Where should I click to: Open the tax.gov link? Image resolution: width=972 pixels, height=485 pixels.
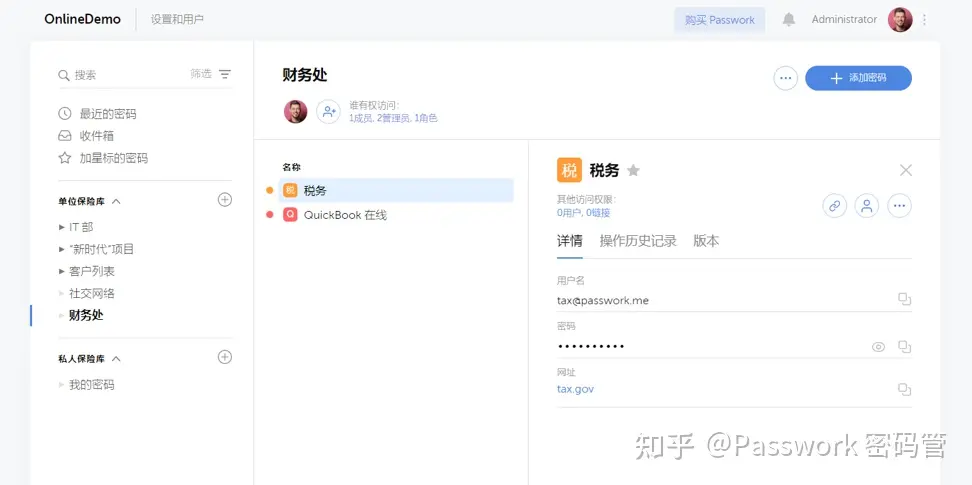pyautogui.click(x=575, y=389)
